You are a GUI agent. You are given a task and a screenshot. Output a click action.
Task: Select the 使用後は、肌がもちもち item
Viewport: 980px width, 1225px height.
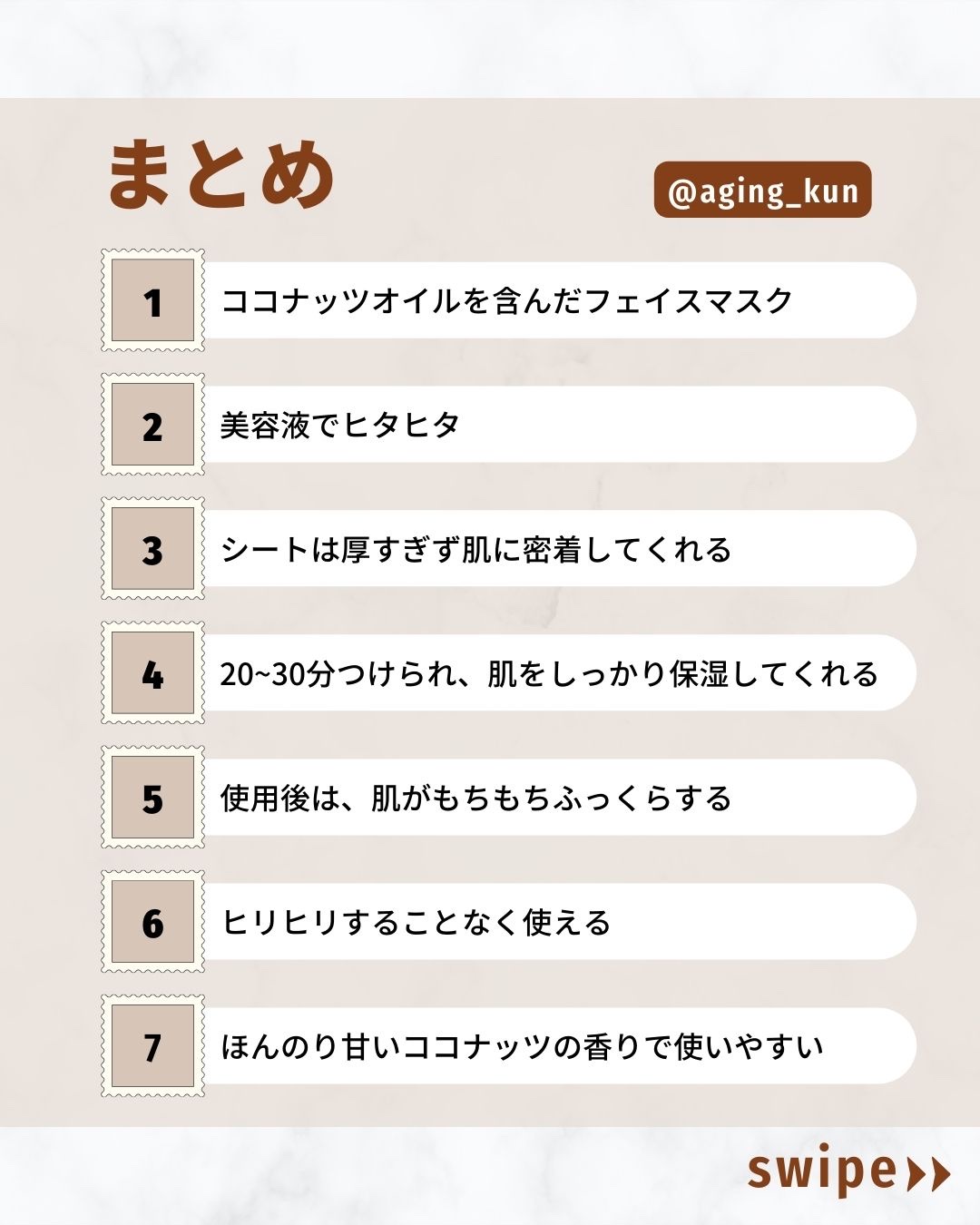tap(475, 798)
